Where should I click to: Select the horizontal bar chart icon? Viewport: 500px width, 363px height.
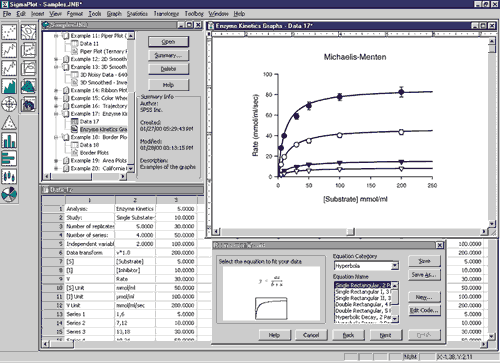pos(9,158)
